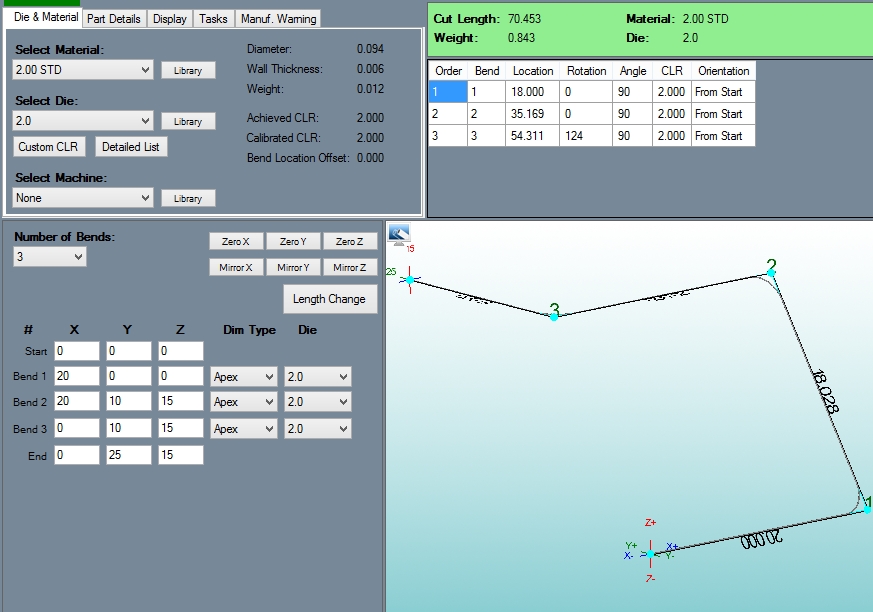Click the Mirror Z button
This screenshot has width=873, height=612.
(350, 268)
